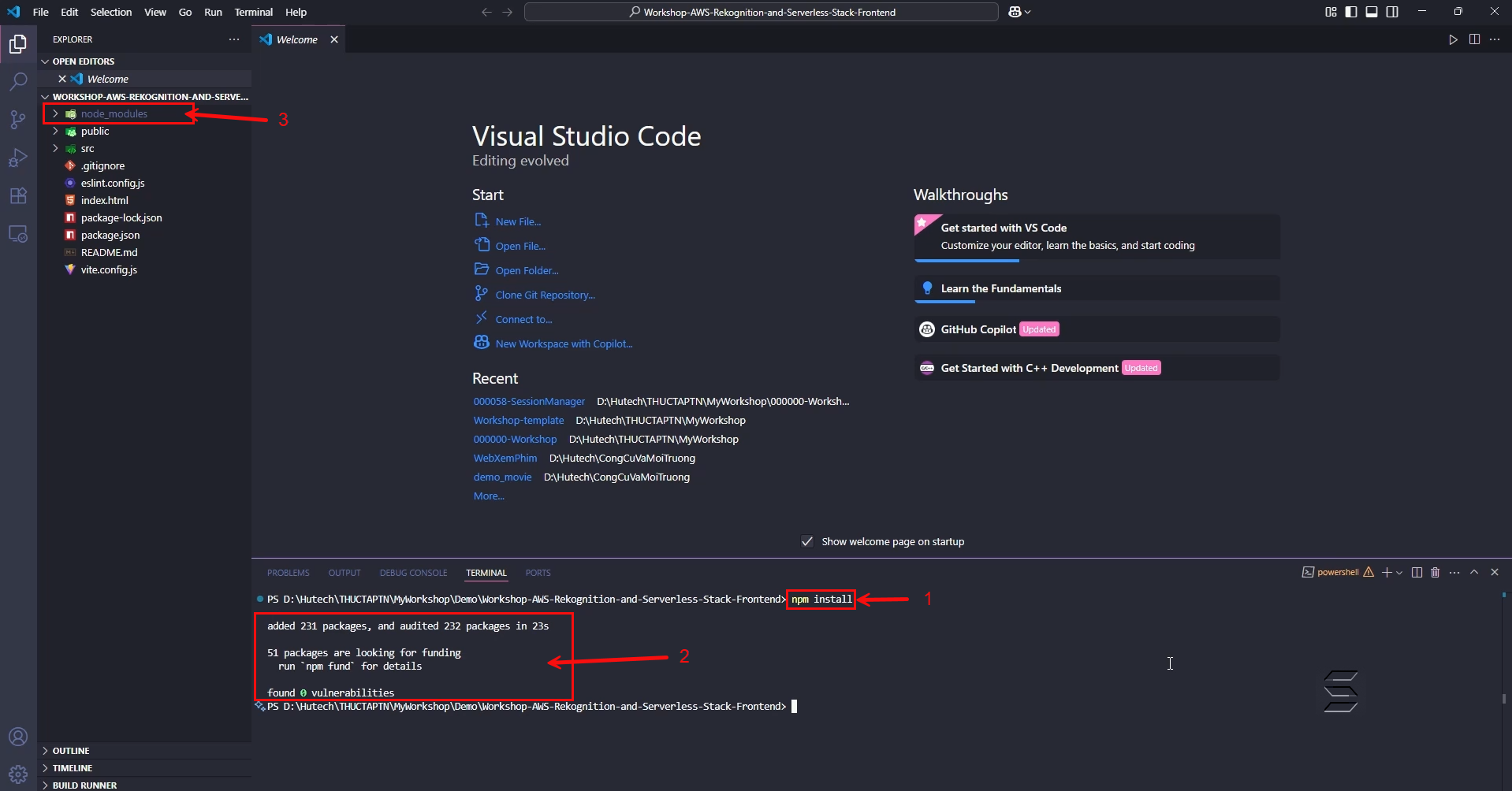This screenshot has width=1512, height=791.
Task: Click Customize Layout icon
Action: [1331, 12]
